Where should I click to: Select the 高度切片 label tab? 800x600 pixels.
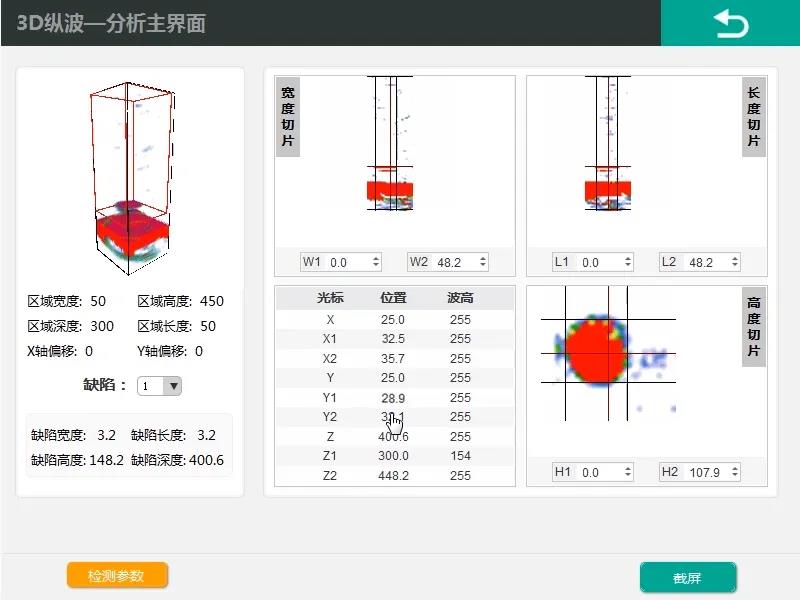click(x=754, y=326)
